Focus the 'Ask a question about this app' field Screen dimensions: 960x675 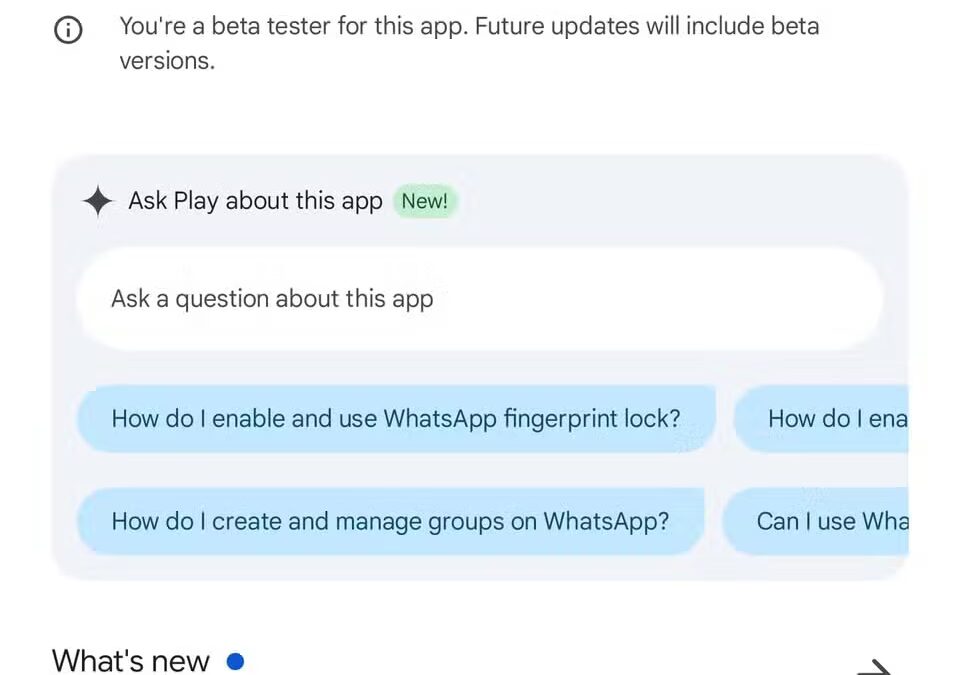[x=480, y=299]
